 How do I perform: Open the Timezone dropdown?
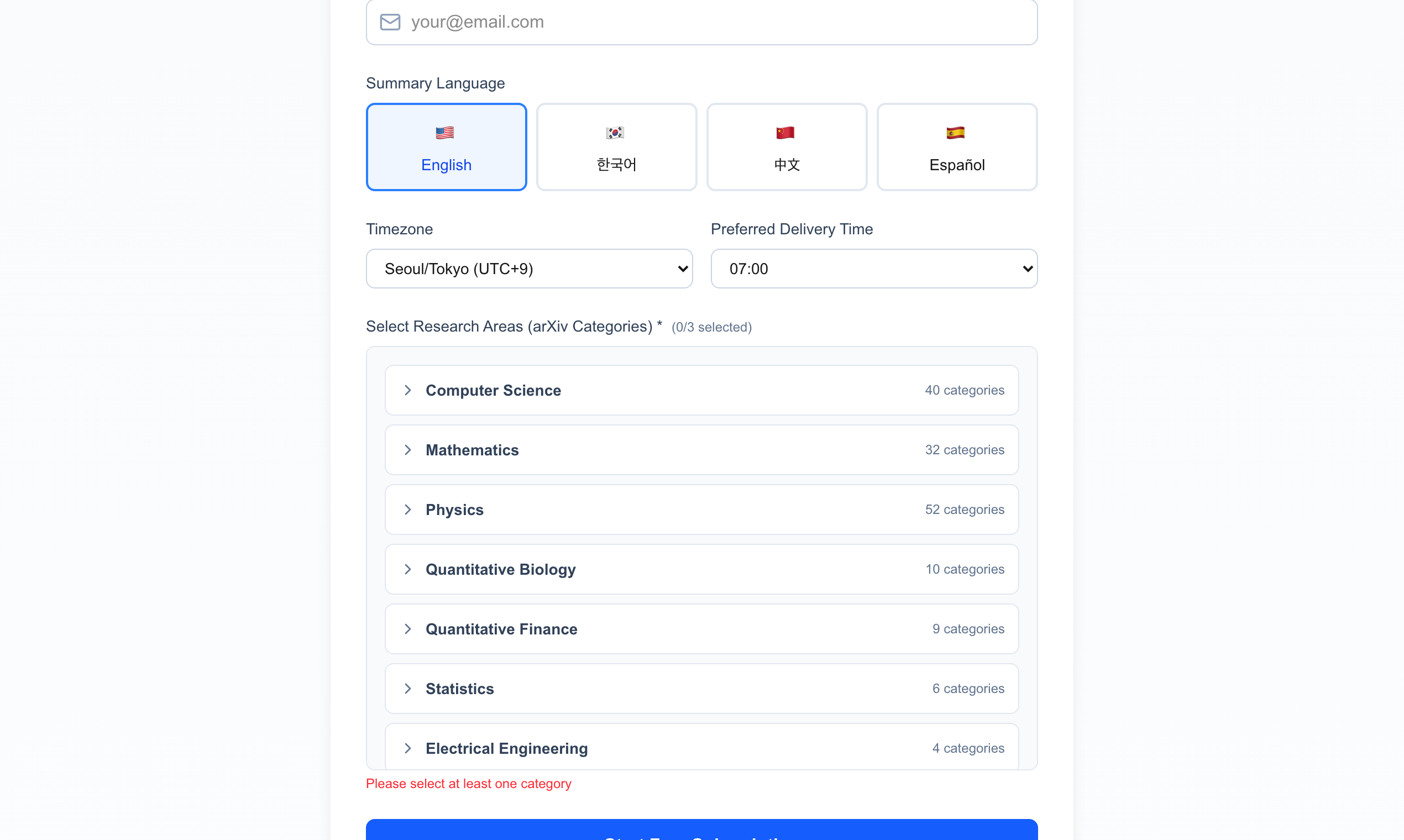click(529, 268)
